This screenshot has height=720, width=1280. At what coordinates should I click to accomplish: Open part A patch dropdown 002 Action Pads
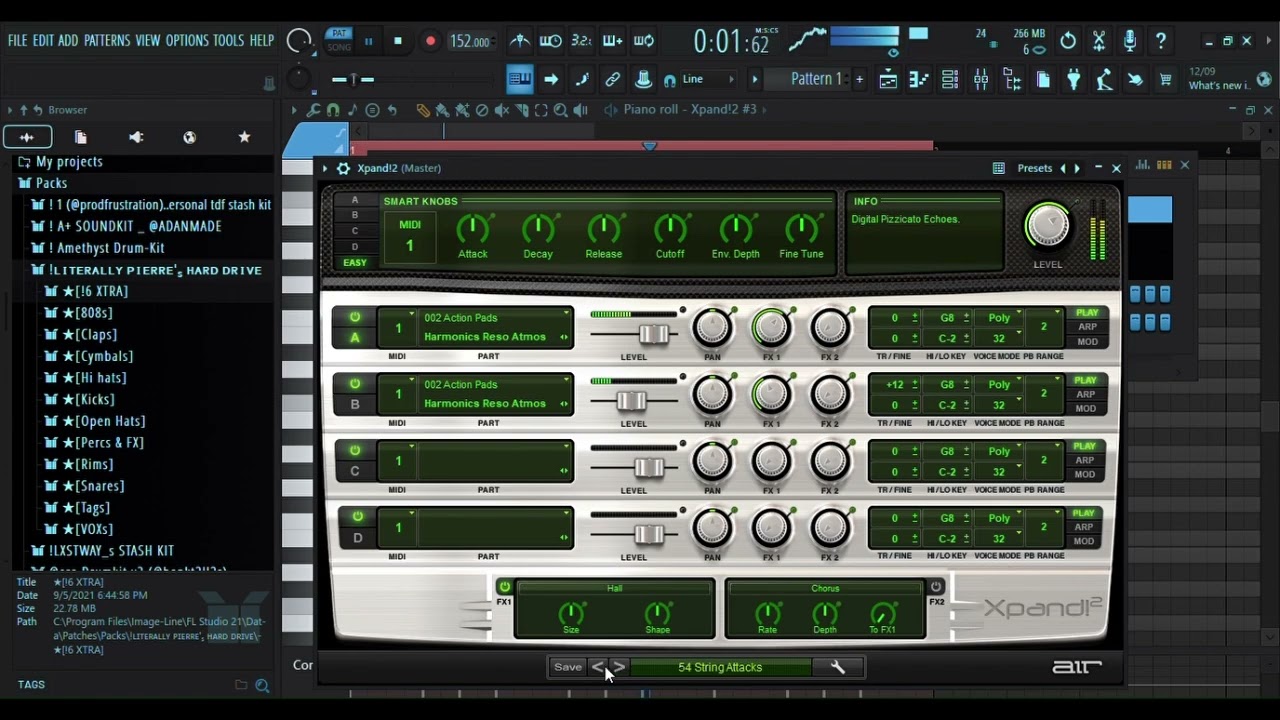496,318
